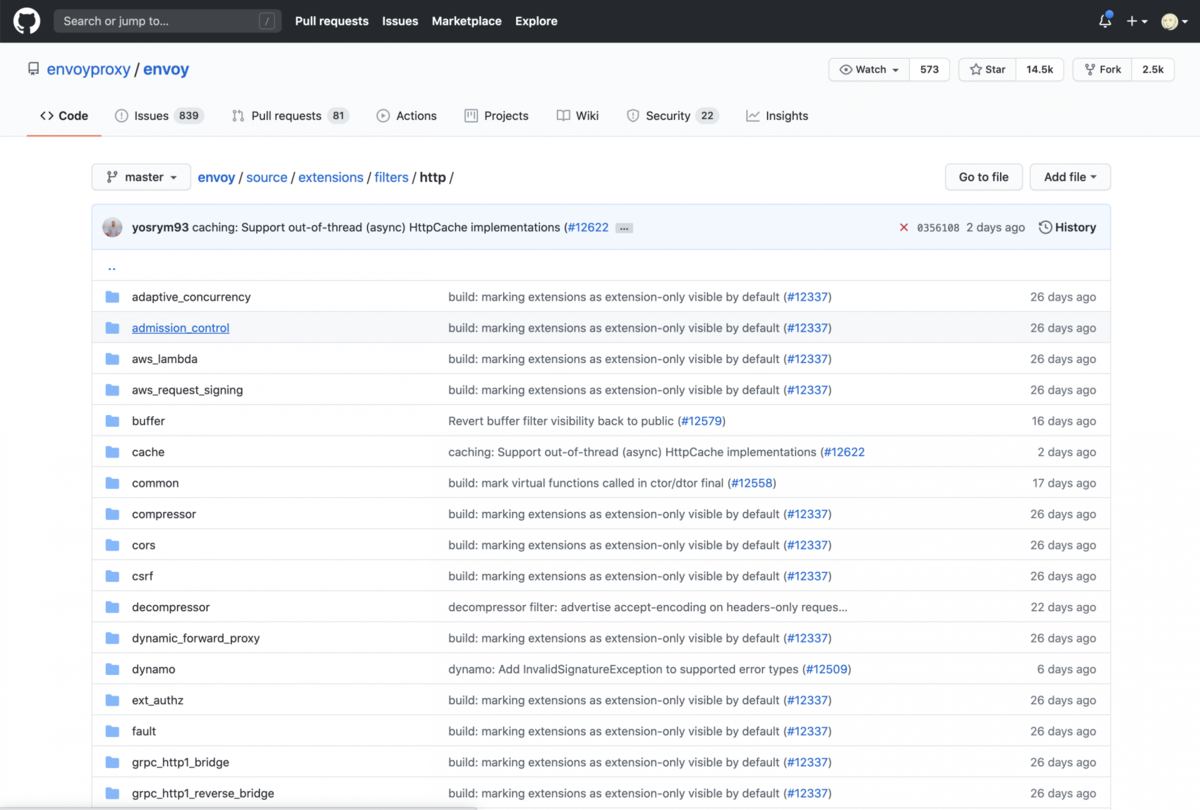Click the cors folder icon
Screen dimensions: 1200x810
tap(112, 545)
